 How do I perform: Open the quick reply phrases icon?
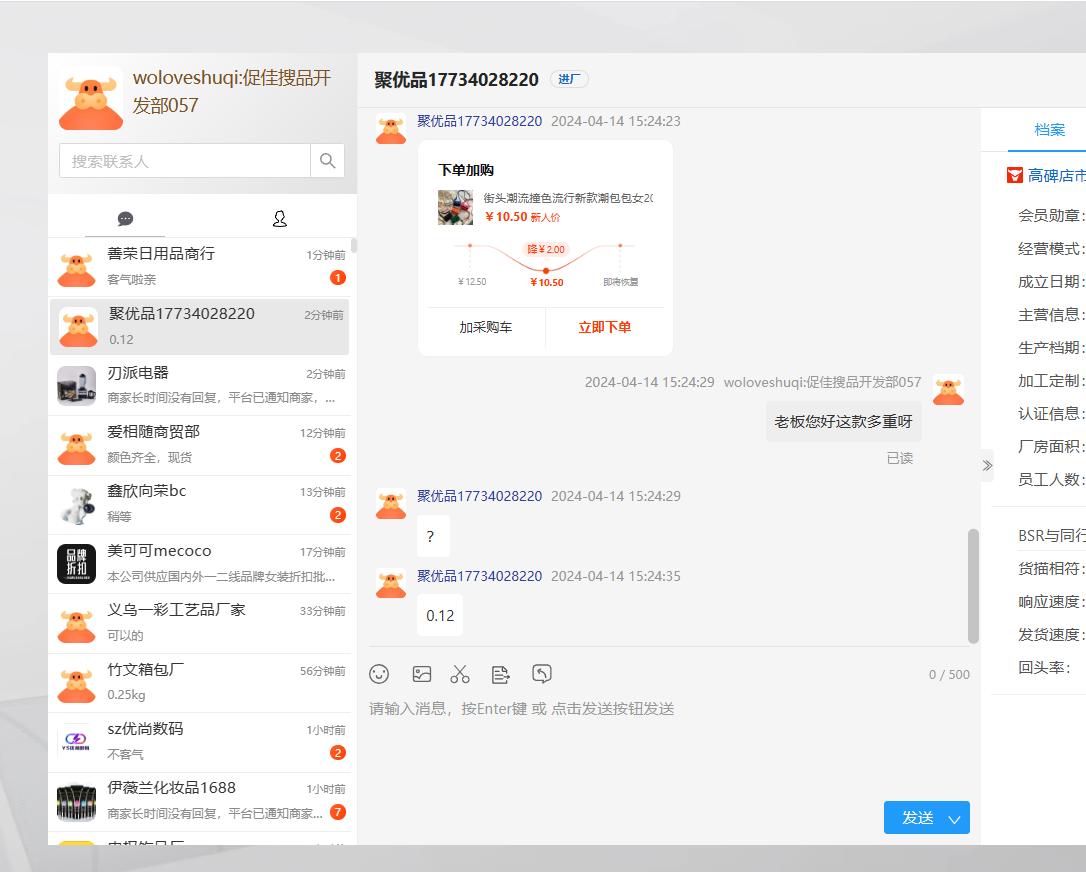[x=501, y=674]
